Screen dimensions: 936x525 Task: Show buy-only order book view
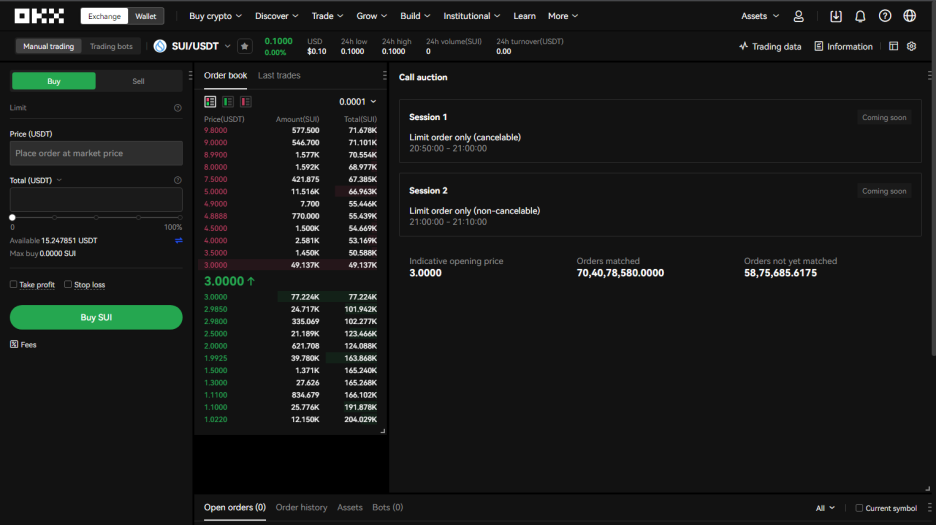pyautogui.click(x=228, y=102)
